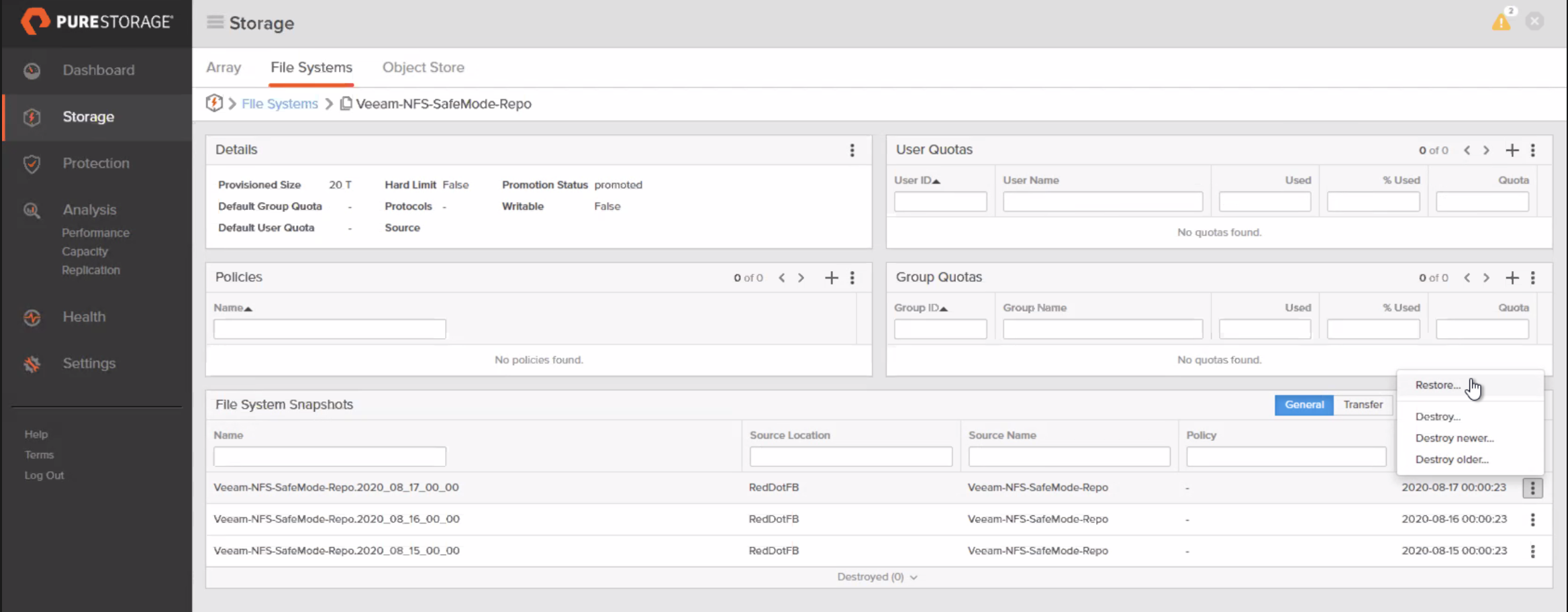Viewport: 1568px width, 612px height.
Task: Click Log Out in sidebar
Action: coord(44,476)
